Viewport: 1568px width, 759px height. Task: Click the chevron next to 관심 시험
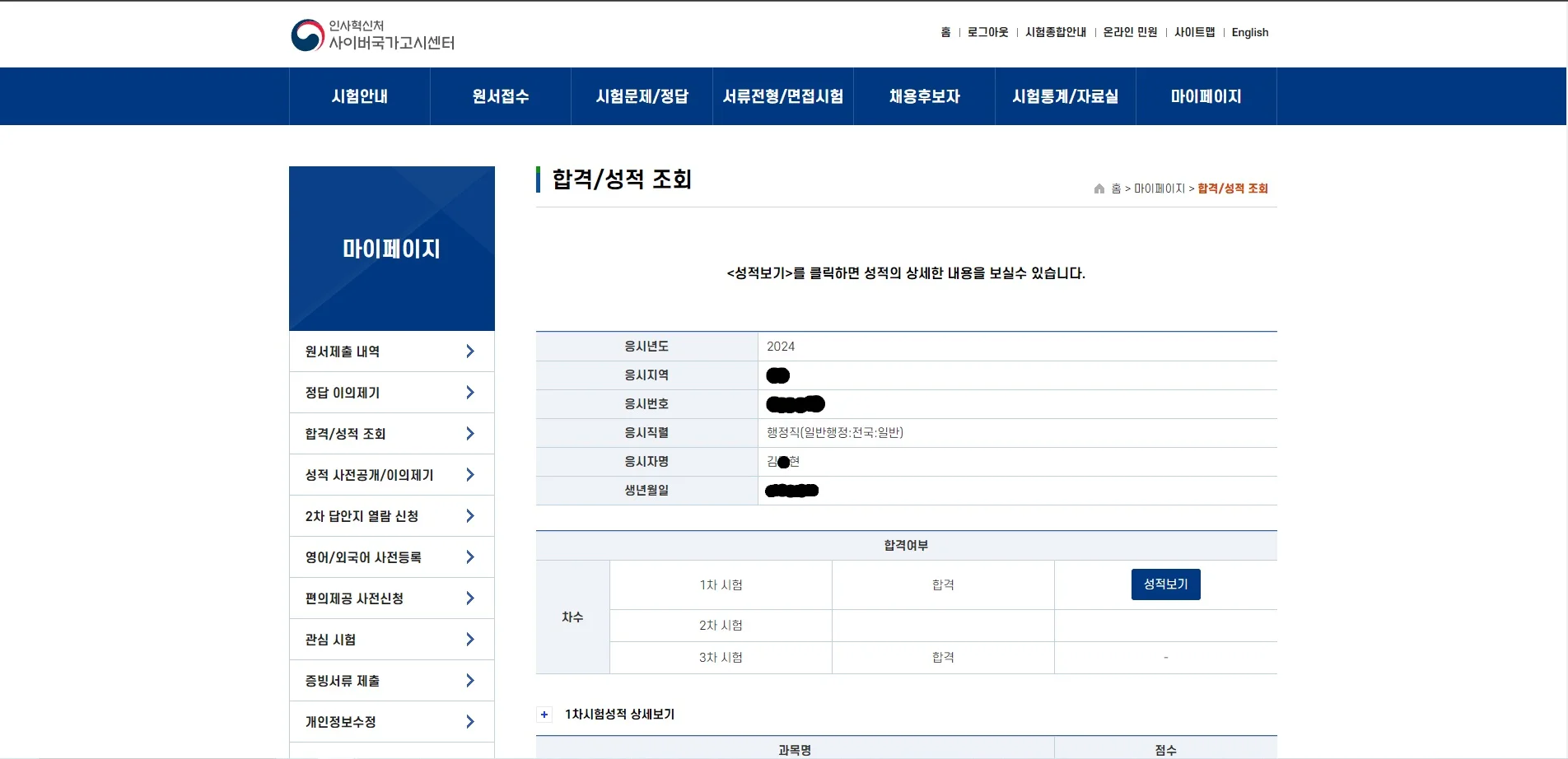click(470, 640)
